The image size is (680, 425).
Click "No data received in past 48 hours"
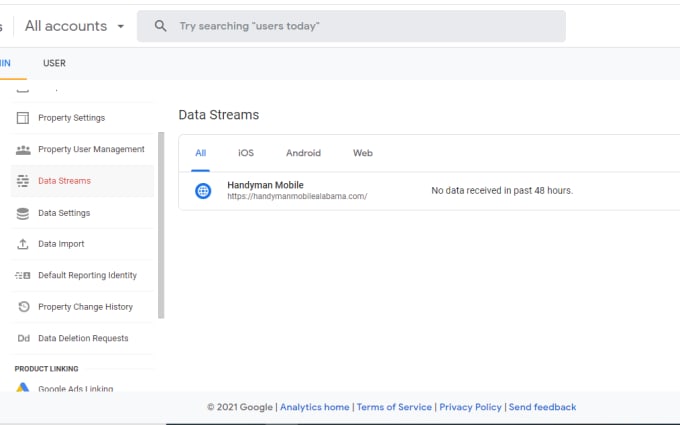tap(502, 191)
